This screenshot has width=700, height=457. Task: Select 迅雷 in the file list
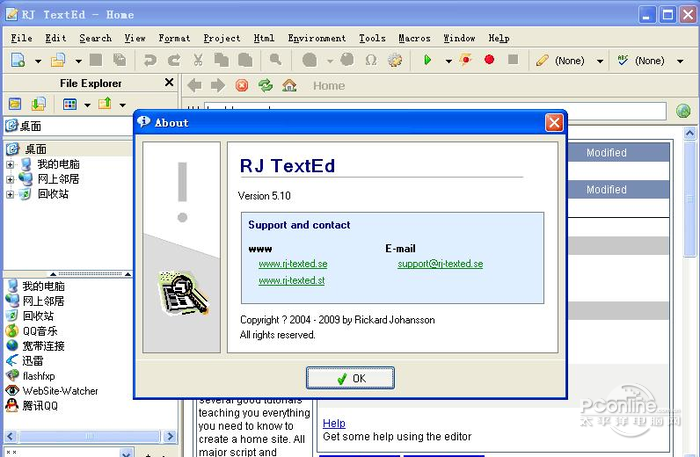click(33, 361)
